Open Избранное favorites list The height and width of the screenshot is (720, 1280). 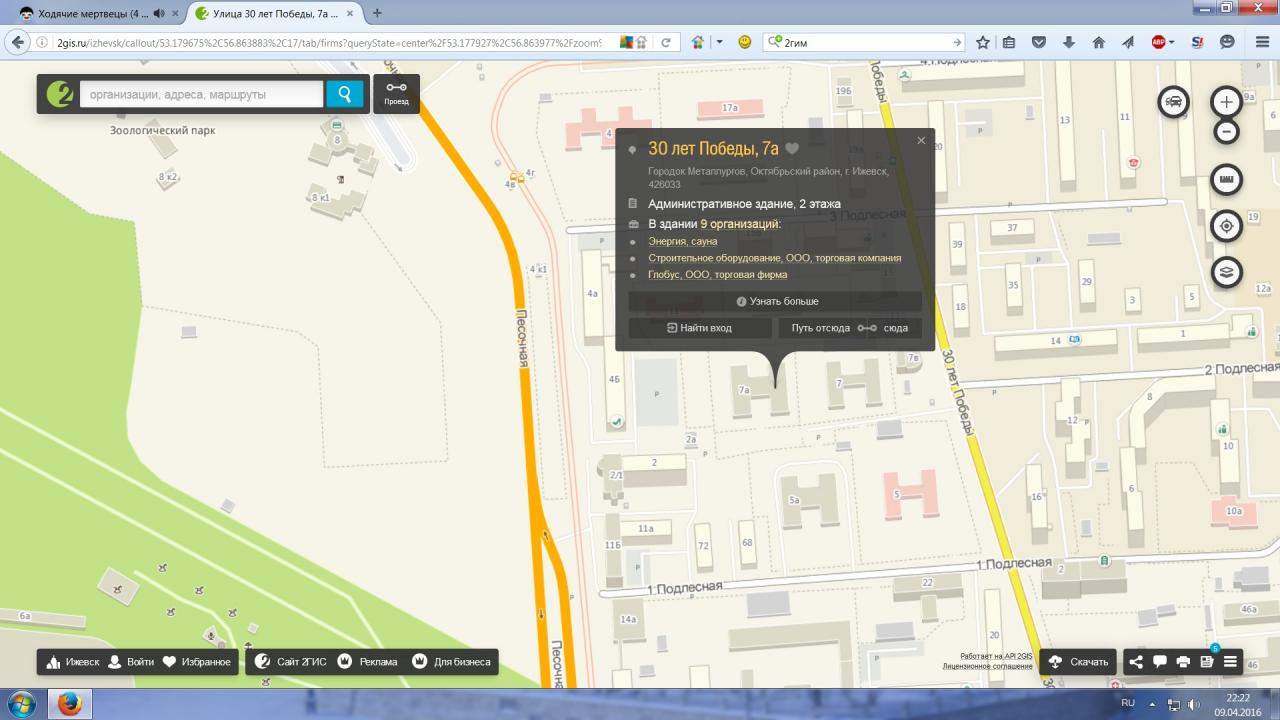click(197, 662)
